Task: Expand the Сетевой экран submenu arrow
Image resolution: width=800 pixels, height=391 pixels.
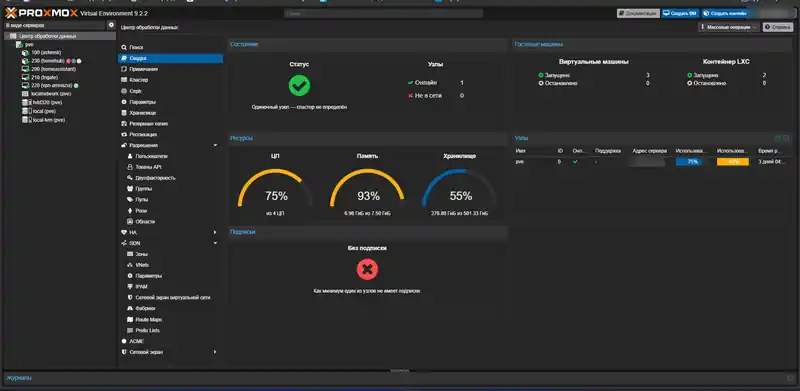Action: (x=215, y=352)
